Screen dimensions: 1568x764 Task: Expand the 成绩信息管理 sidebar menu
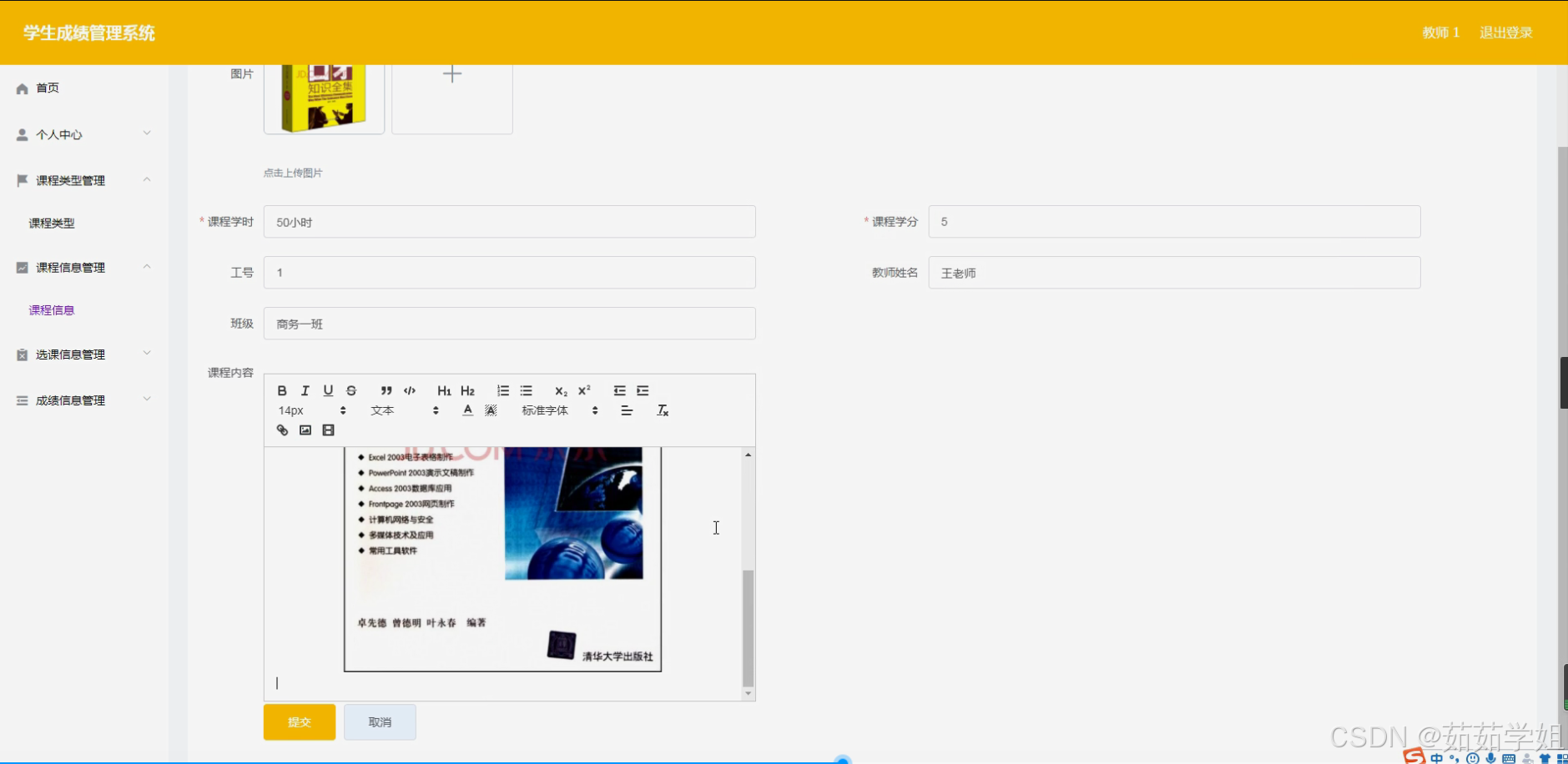point(83,400)
